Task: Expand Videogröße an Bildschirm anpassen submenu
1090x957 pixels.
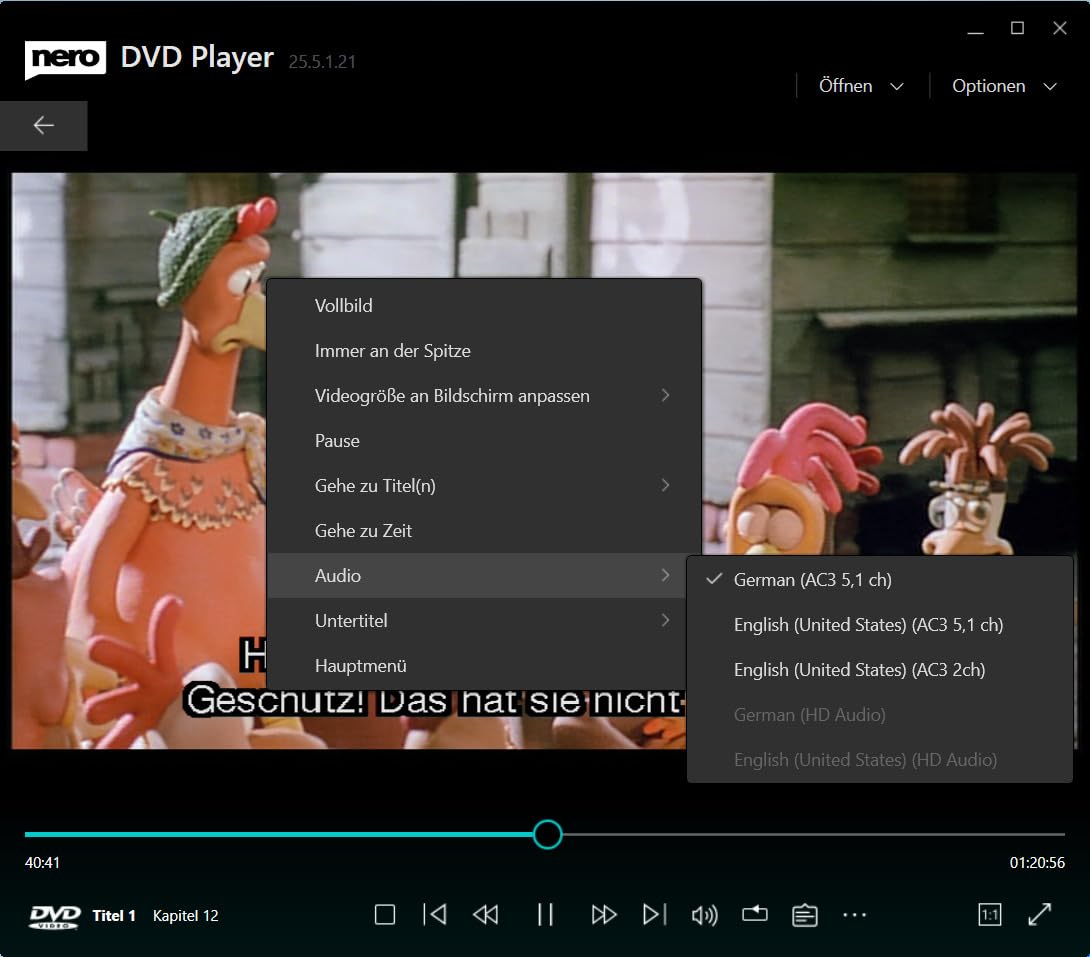Action: pos(484,395)
